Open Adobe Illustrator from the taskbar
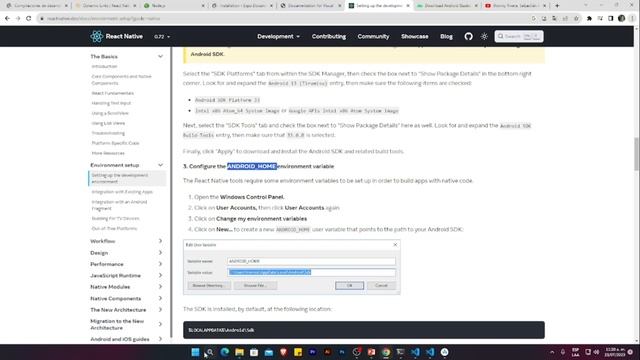This screenshot has width=640, height=360. [327, 352]
